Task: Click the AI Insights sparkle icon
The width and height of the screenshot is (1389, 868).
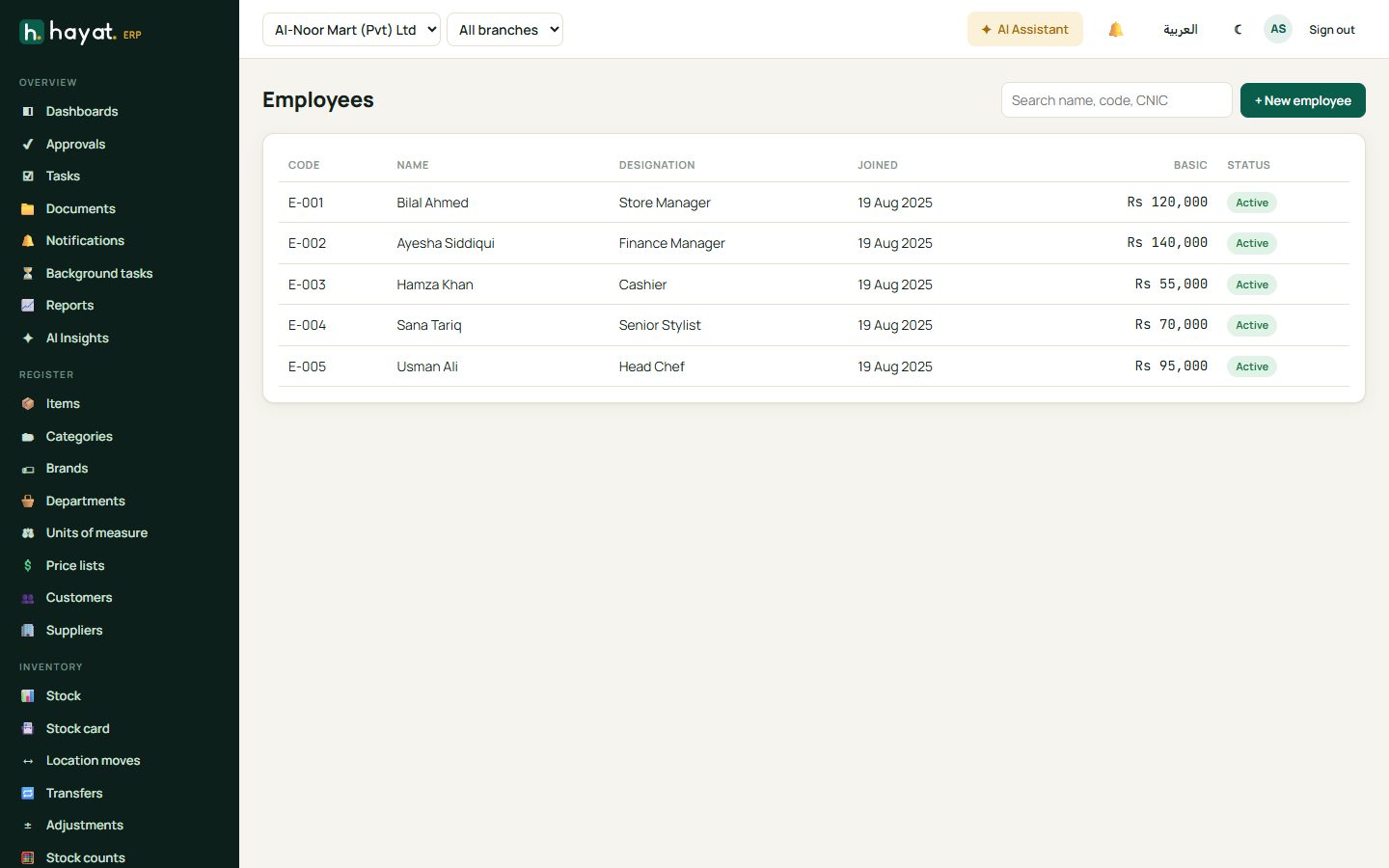Action: coord(28,339)
